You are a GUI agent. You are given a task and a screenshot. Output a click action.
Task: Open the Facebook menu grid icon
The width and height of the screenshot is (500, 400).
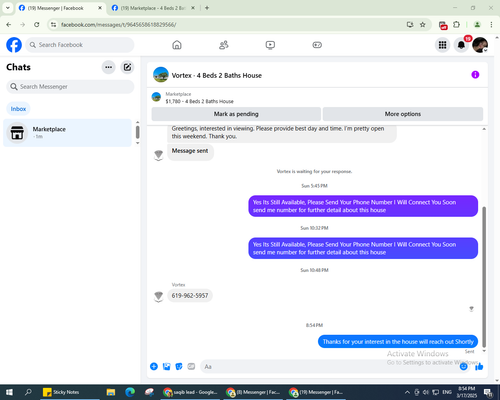442,45
